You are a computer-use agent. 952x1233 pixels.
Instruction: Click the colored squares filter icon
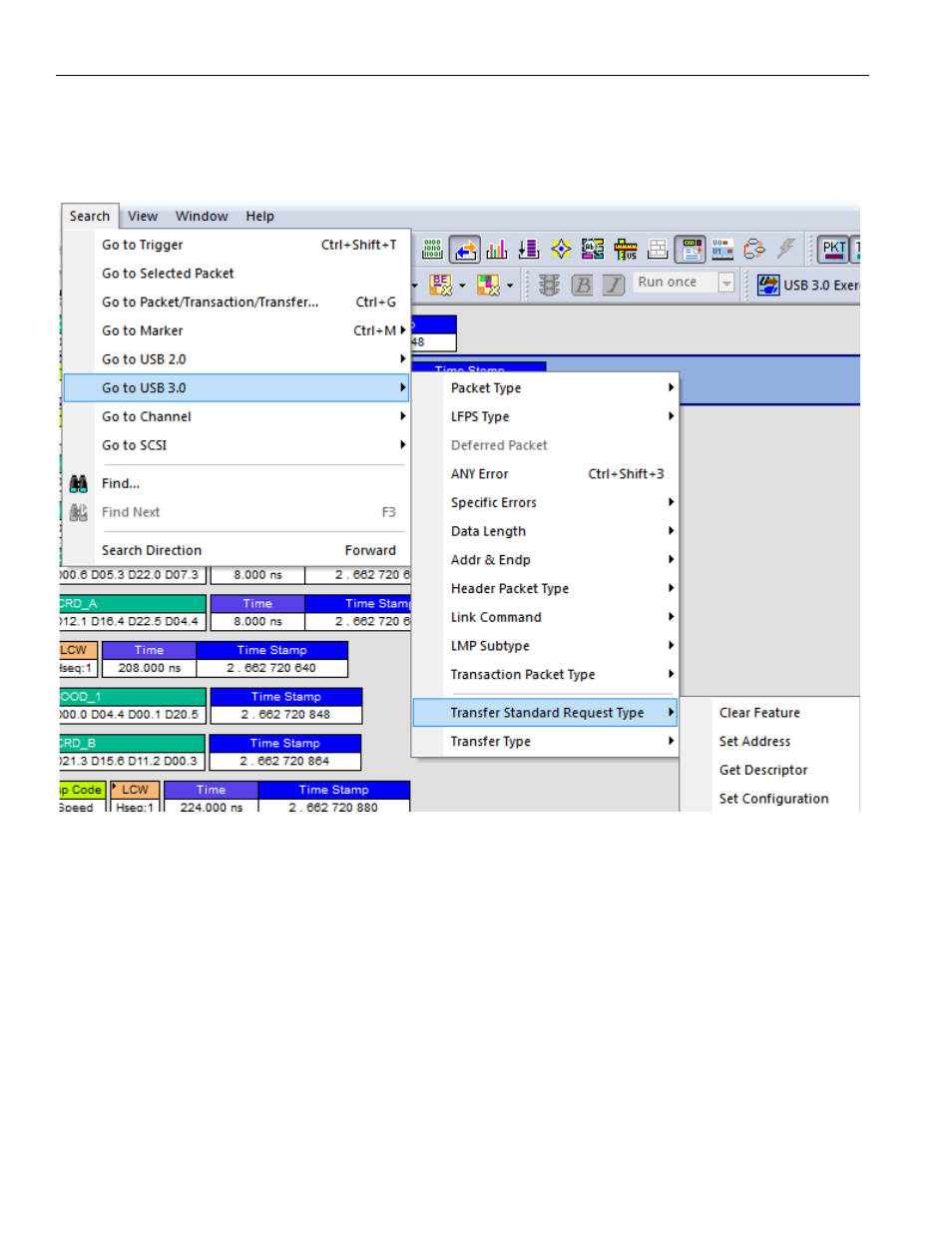pos(488,285)
